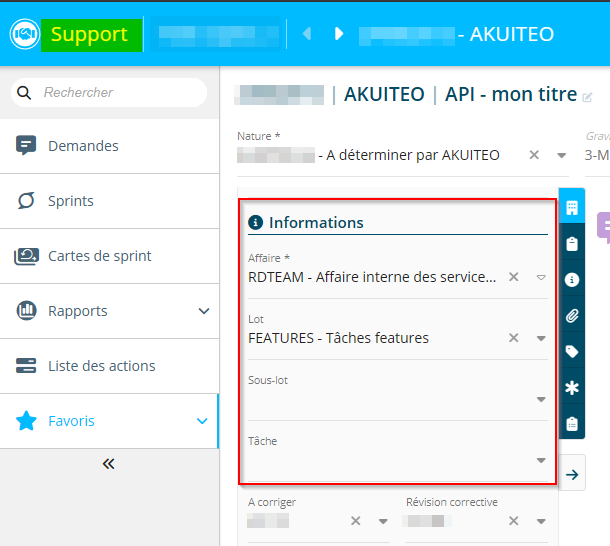Select the asterisk icon in the side strip

(572, 388)
